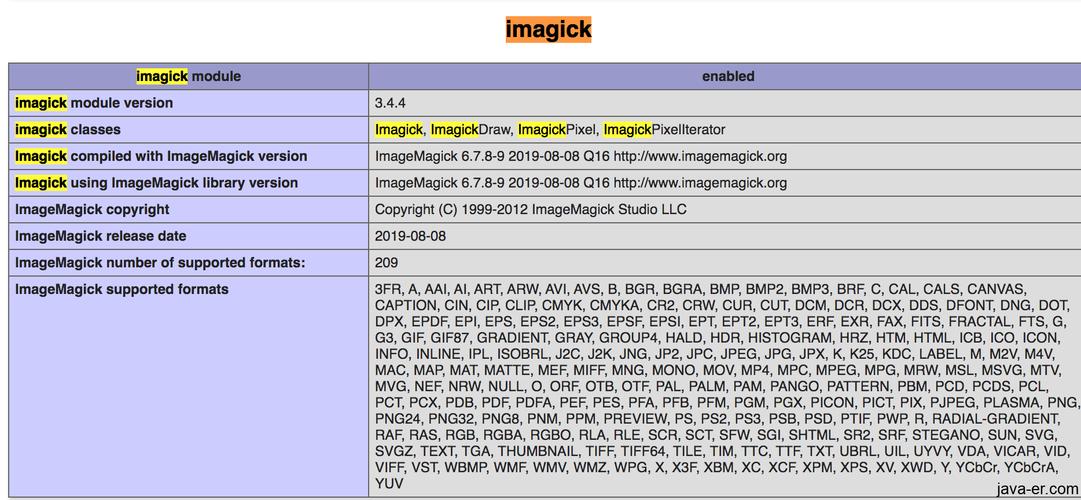This screenshot has height=500, width=1081.
Task: Click the classes list starting 'Imagick, ImagickDraw'
Action: click(x=550, y=130)
